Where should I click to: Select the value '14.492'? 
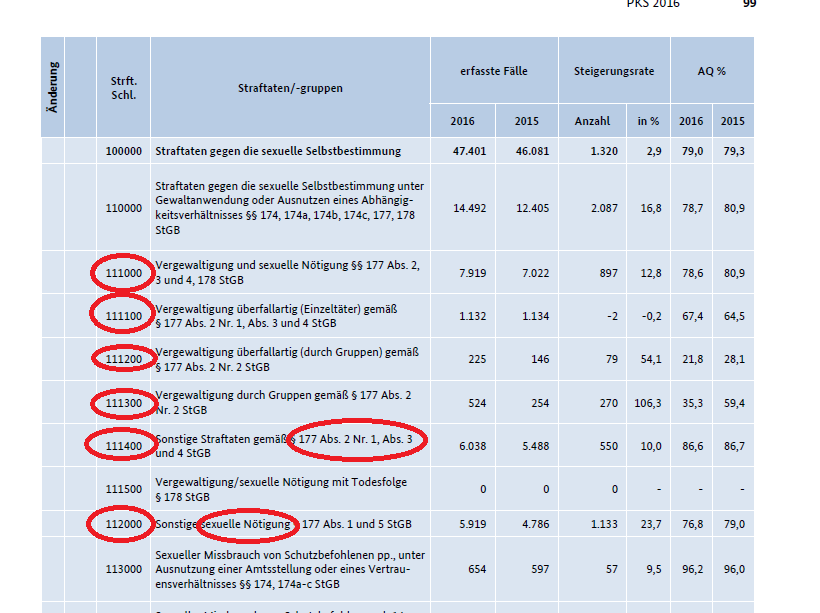pos(469,208)
